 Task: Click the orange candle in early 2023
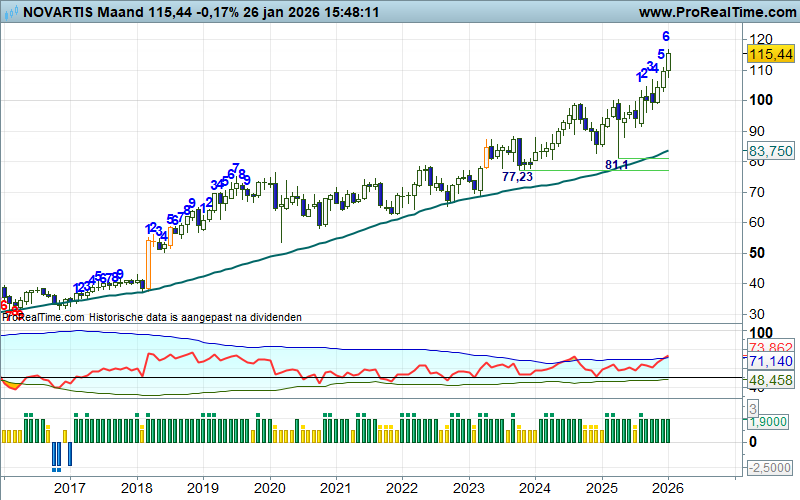coord(487,155)
